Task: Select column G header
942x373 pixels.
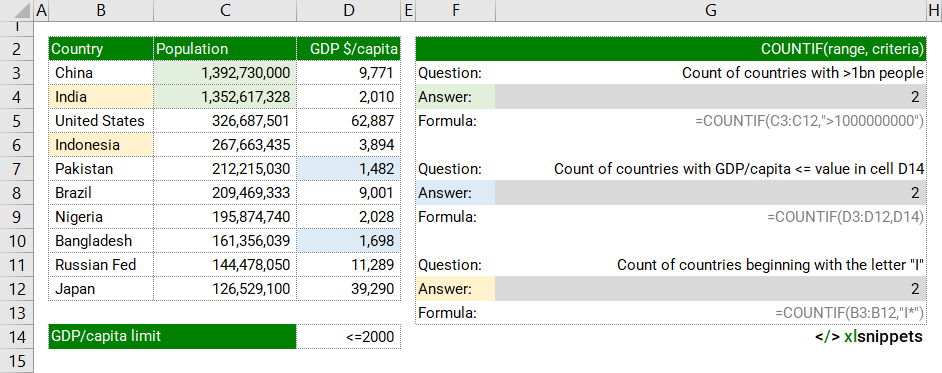Action: 711,10
